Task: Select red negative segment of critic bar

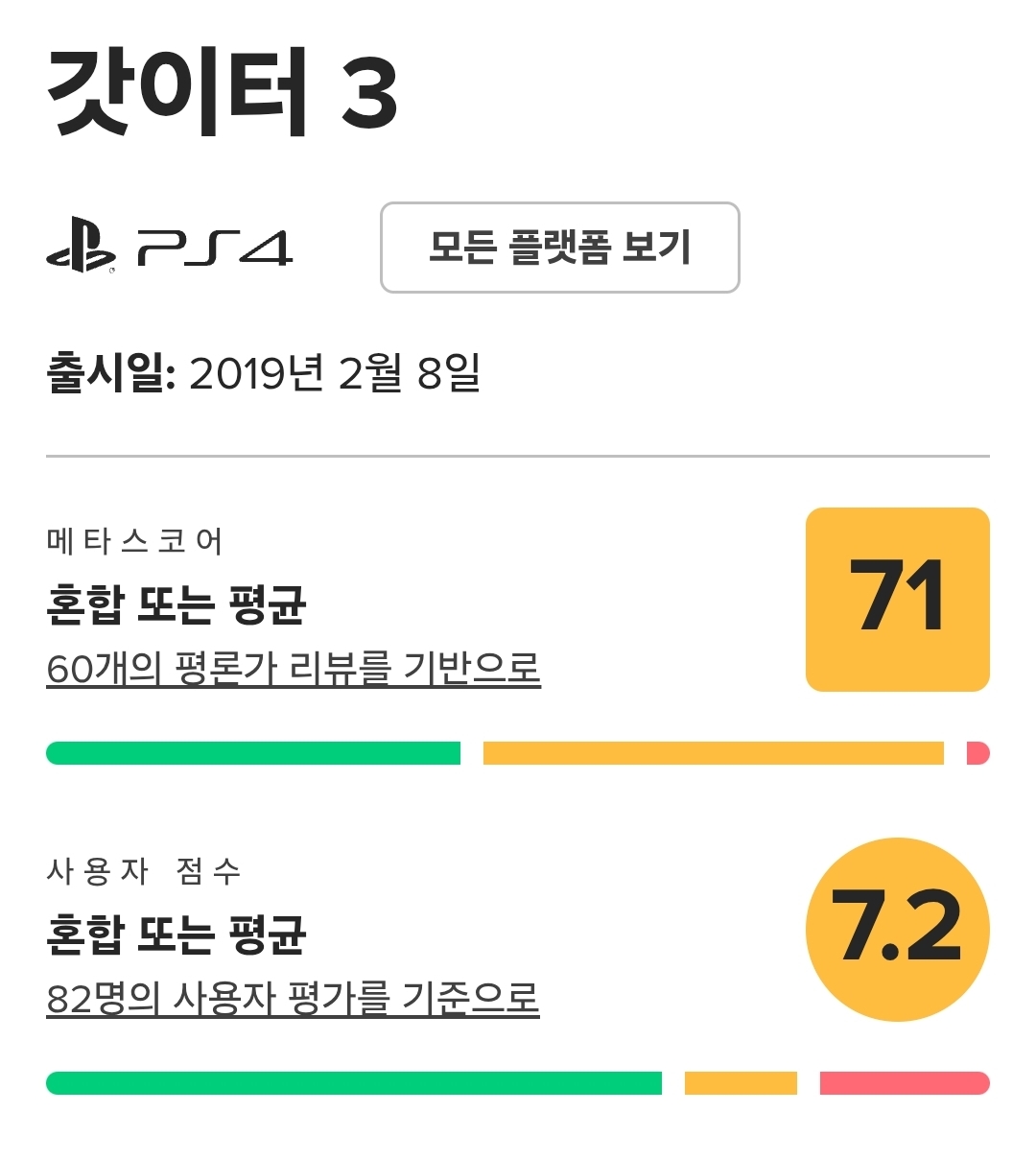Action: [x=978, y=753]
